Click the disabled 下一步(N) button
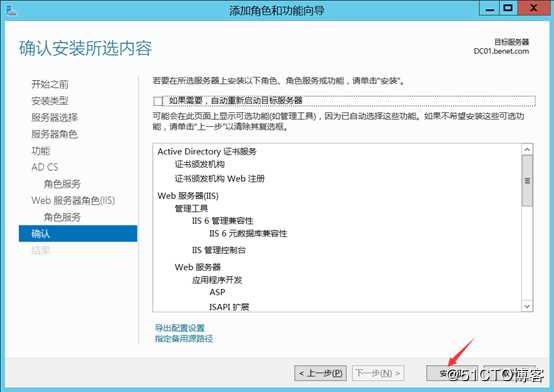This screenshot has width=554, height=392. [x=378, y=373]
